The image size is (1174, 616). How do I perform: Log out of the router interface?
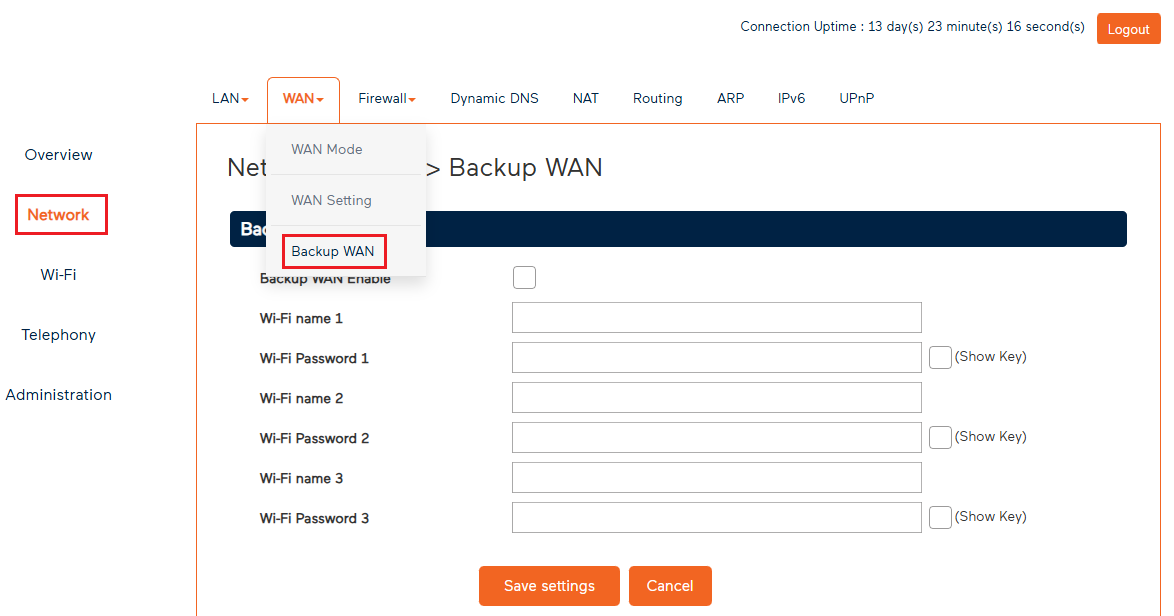click(x=1128, y=28)
